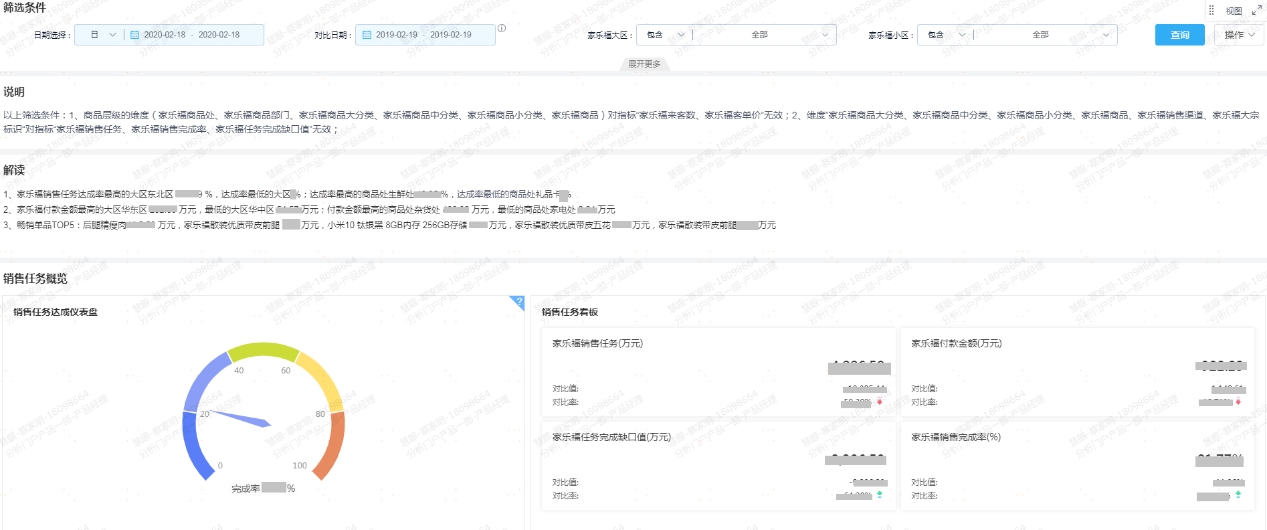Image resolution: width=1267 pixels, height=530 pixels.
Task: Click the drag-handle grid icon beside 视图
Action: tap(1211, 10)
